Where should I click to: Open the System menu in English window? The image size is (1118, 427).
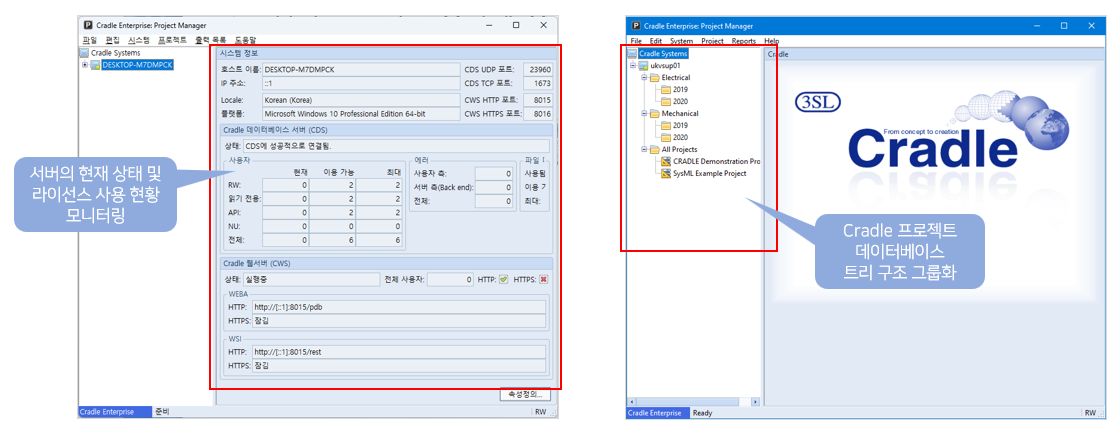682,41
